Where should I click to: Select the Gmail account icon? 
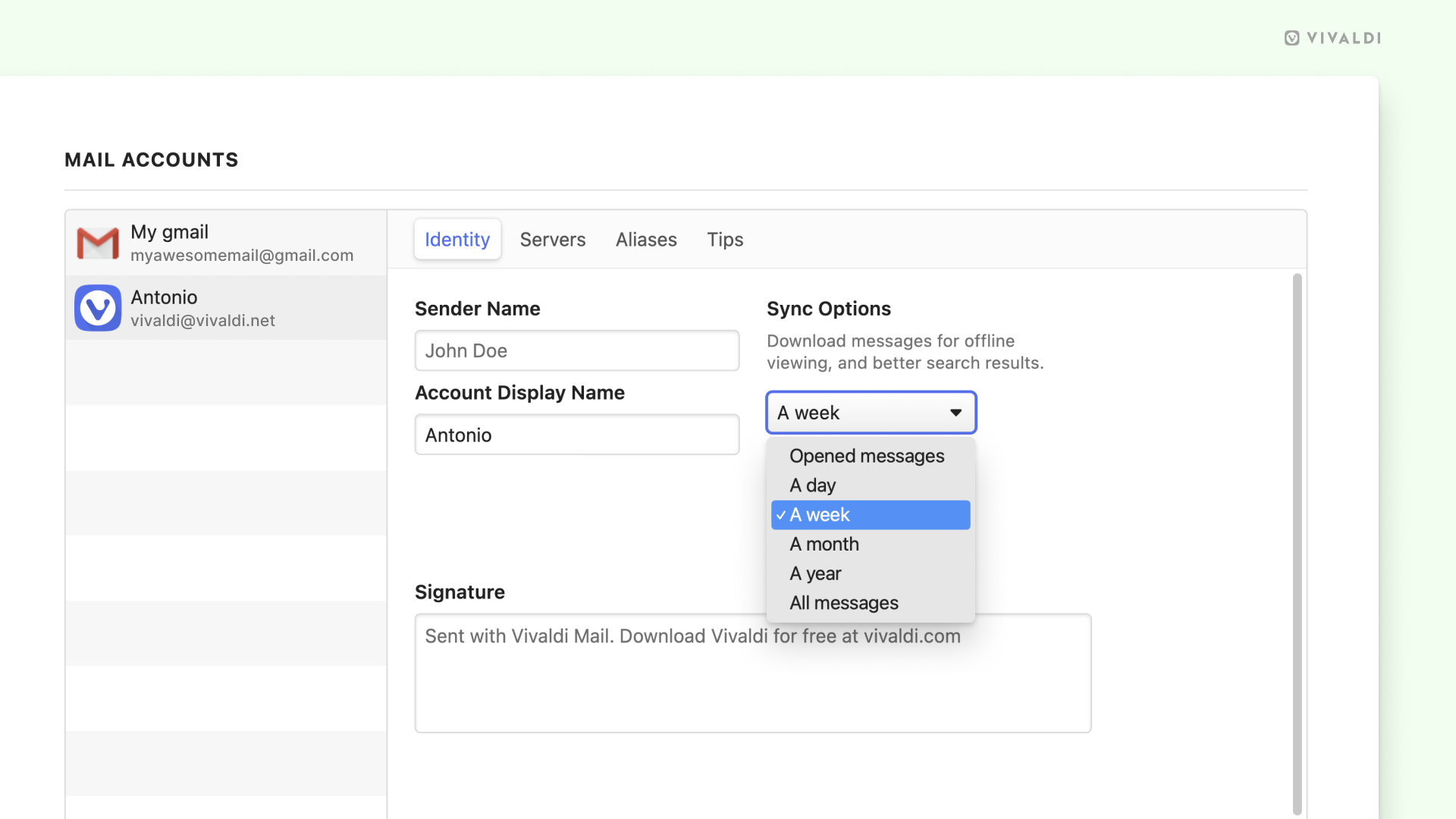pos(98,241)
